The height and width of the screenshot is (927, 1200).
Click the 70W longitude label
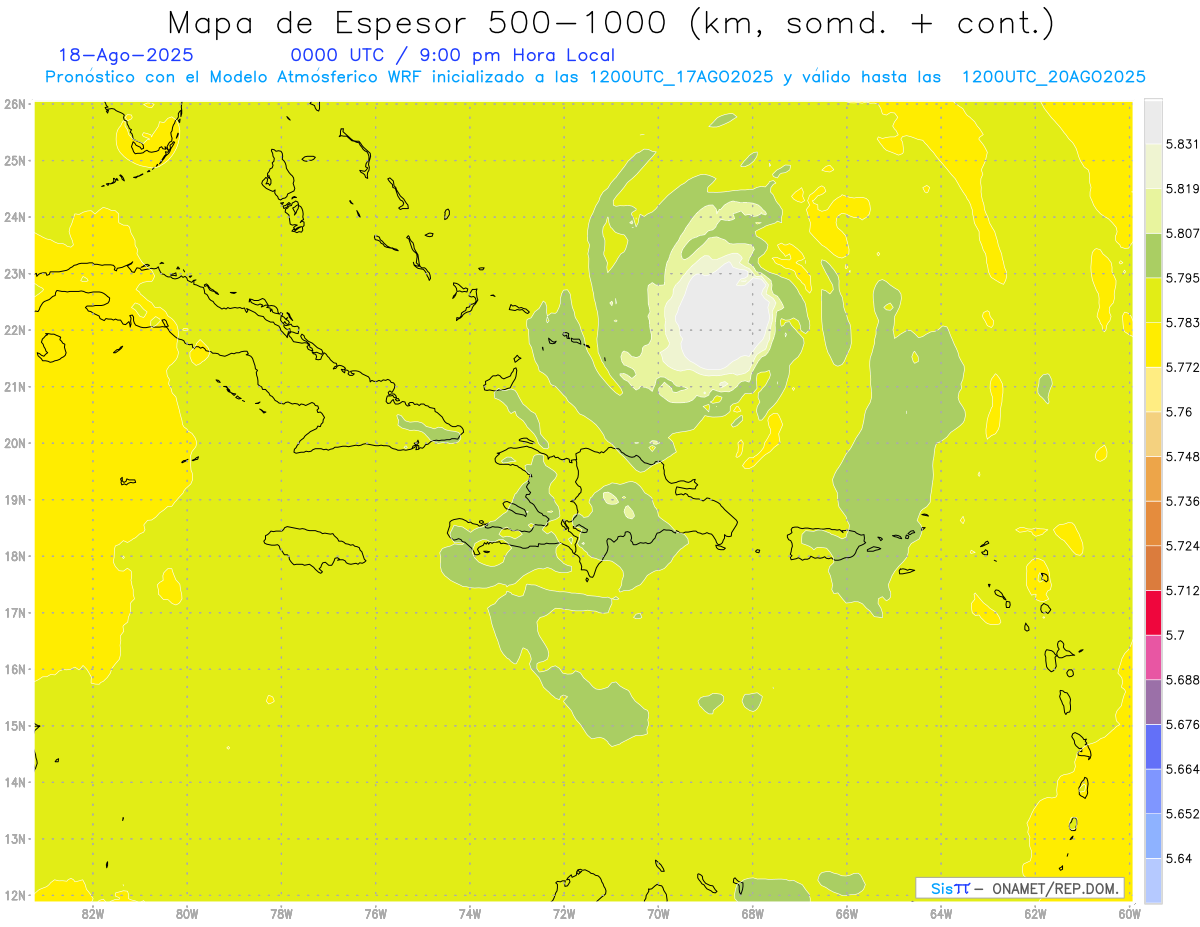[658, 913]
